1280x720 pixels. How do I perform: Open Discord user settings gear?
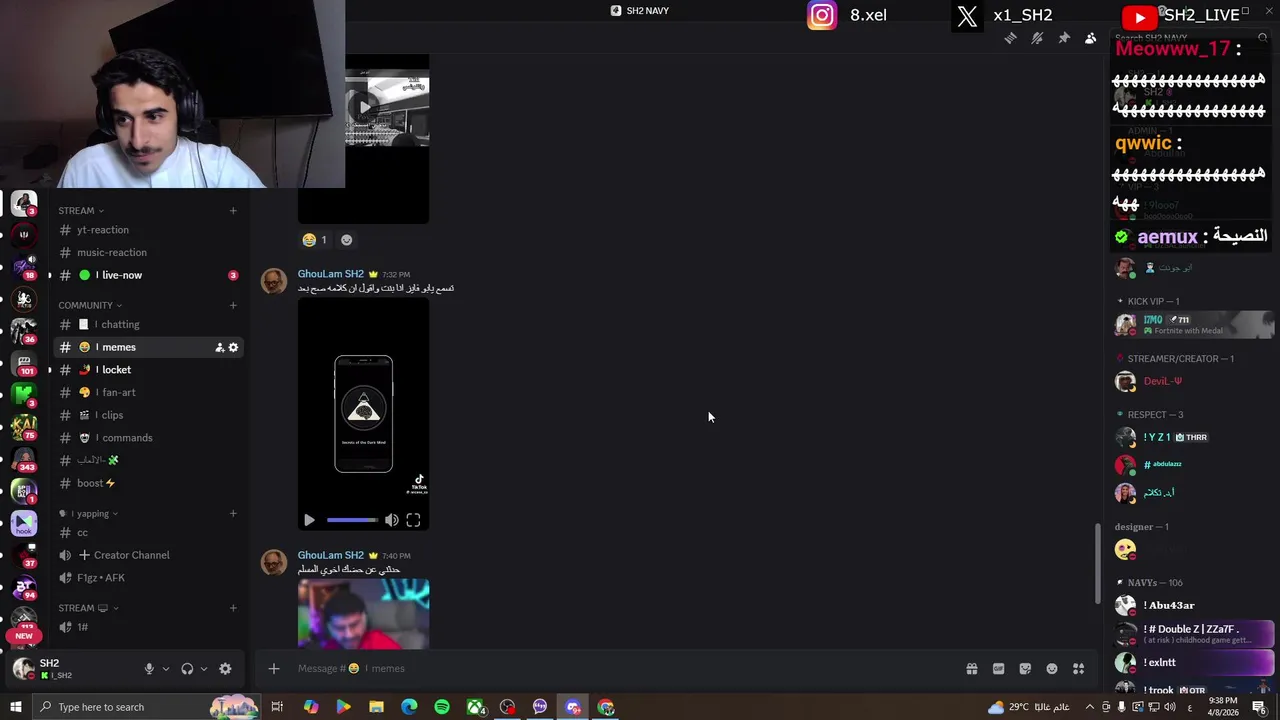(x=225, y=669)
